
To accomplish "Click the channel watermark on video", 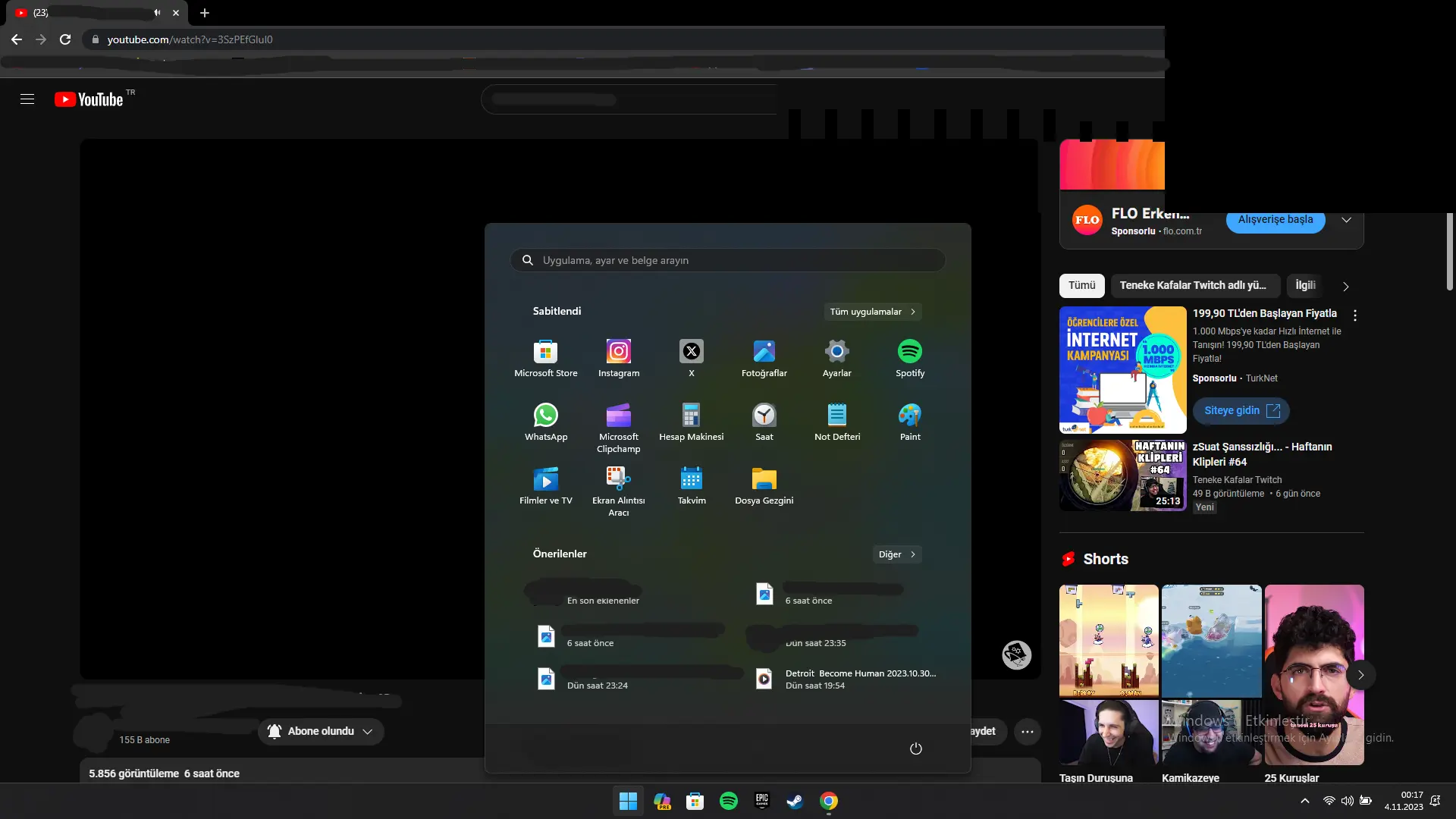I will (x=1016, y=654).
